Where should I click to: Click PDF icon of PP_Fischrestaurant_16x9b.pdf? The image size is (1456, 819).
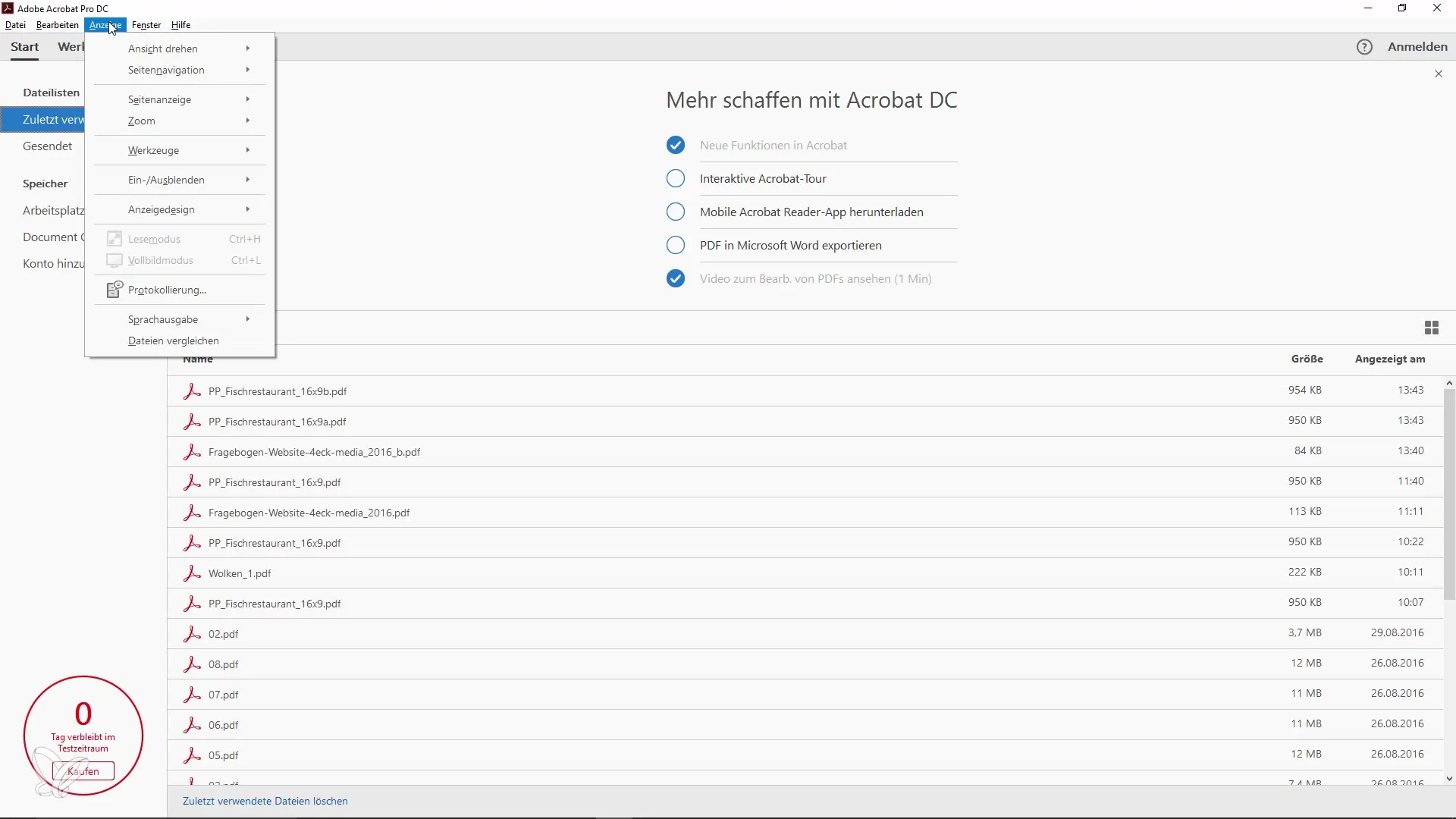192,391
